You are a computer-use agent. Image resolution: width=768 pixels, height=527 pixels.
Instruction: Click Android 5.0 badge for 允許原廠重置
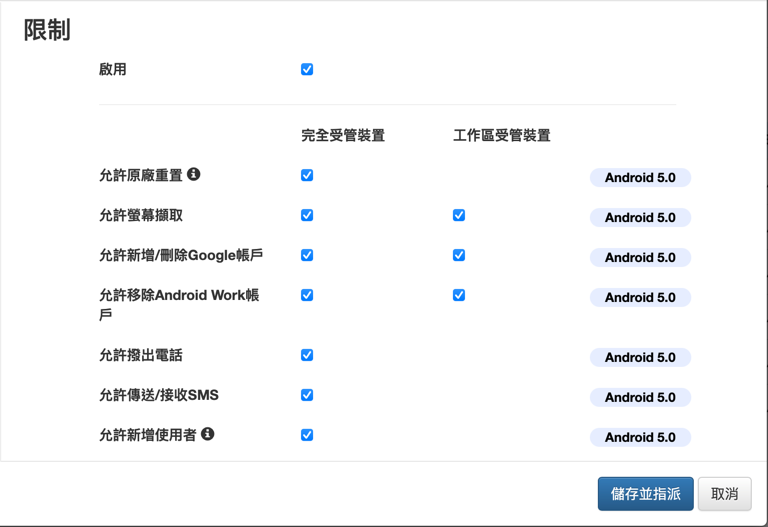(640, 178)
